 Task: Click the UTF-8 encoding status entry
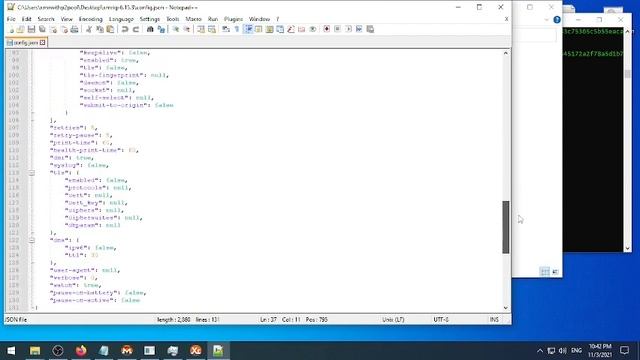[441, 320]
